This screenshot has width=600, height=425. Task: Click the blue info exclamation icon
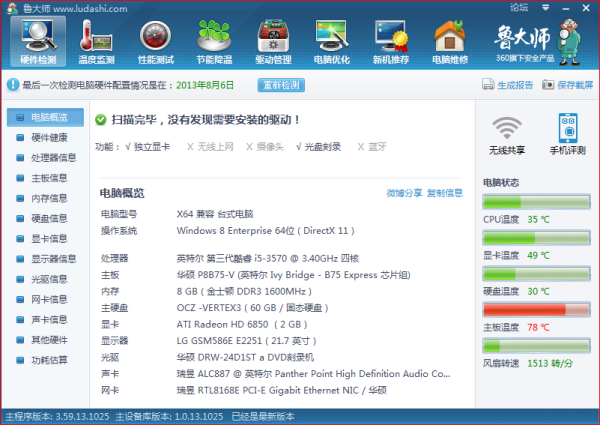tap(13, 85)
